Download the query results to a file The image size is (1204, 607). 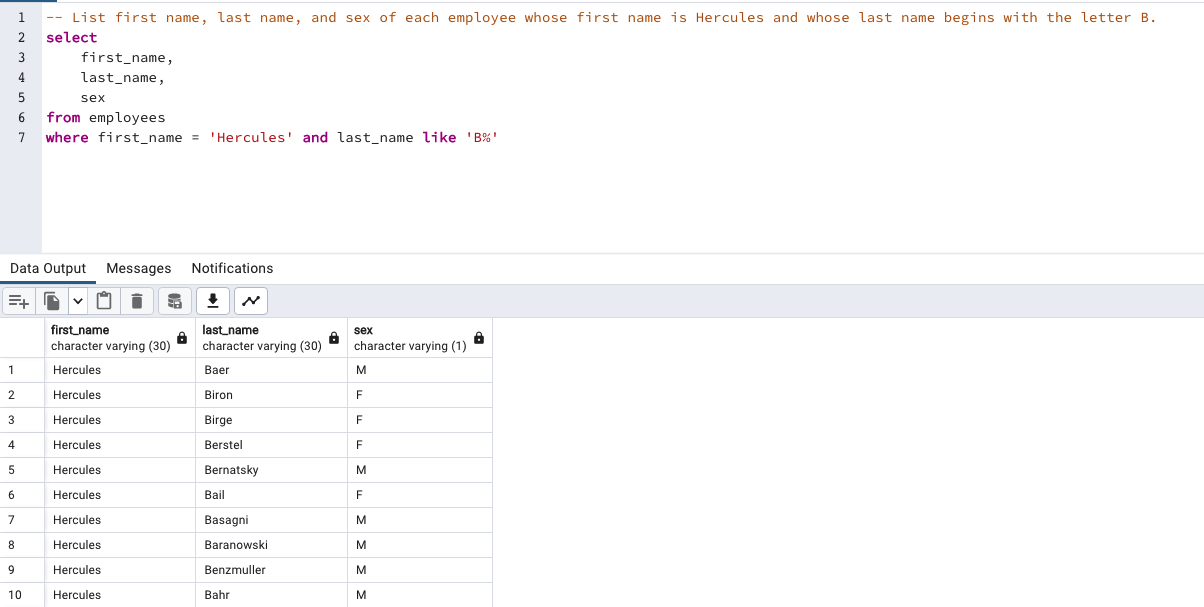pos(212,300)
